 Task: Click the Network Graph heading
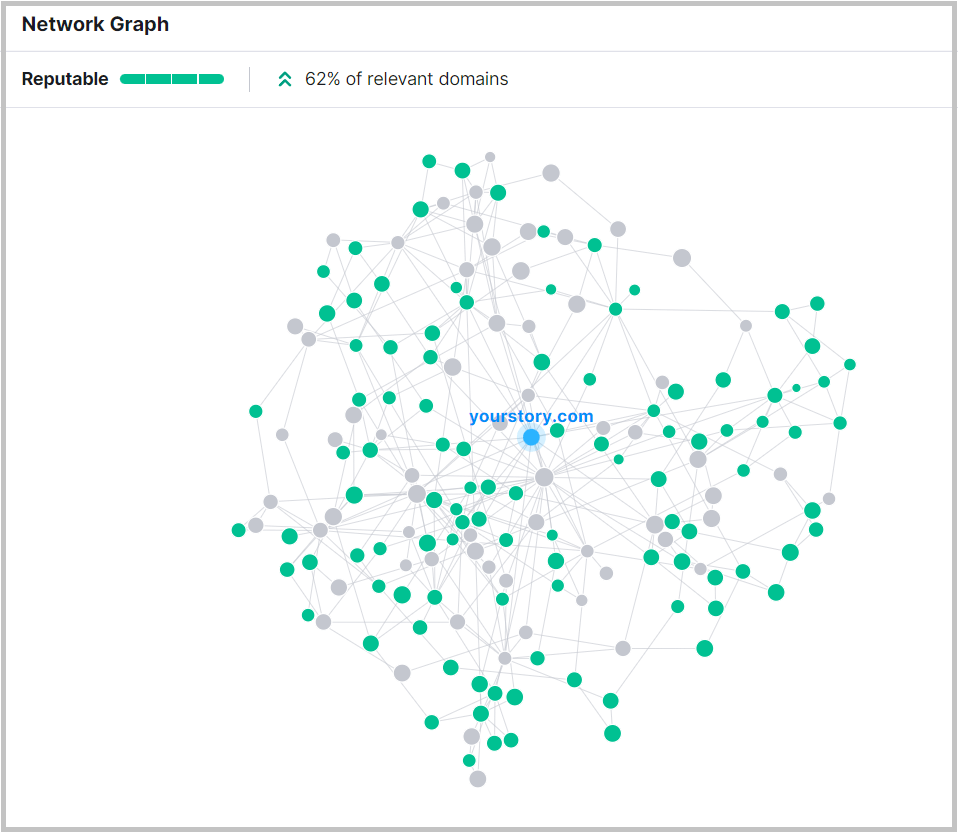(95, 24)
